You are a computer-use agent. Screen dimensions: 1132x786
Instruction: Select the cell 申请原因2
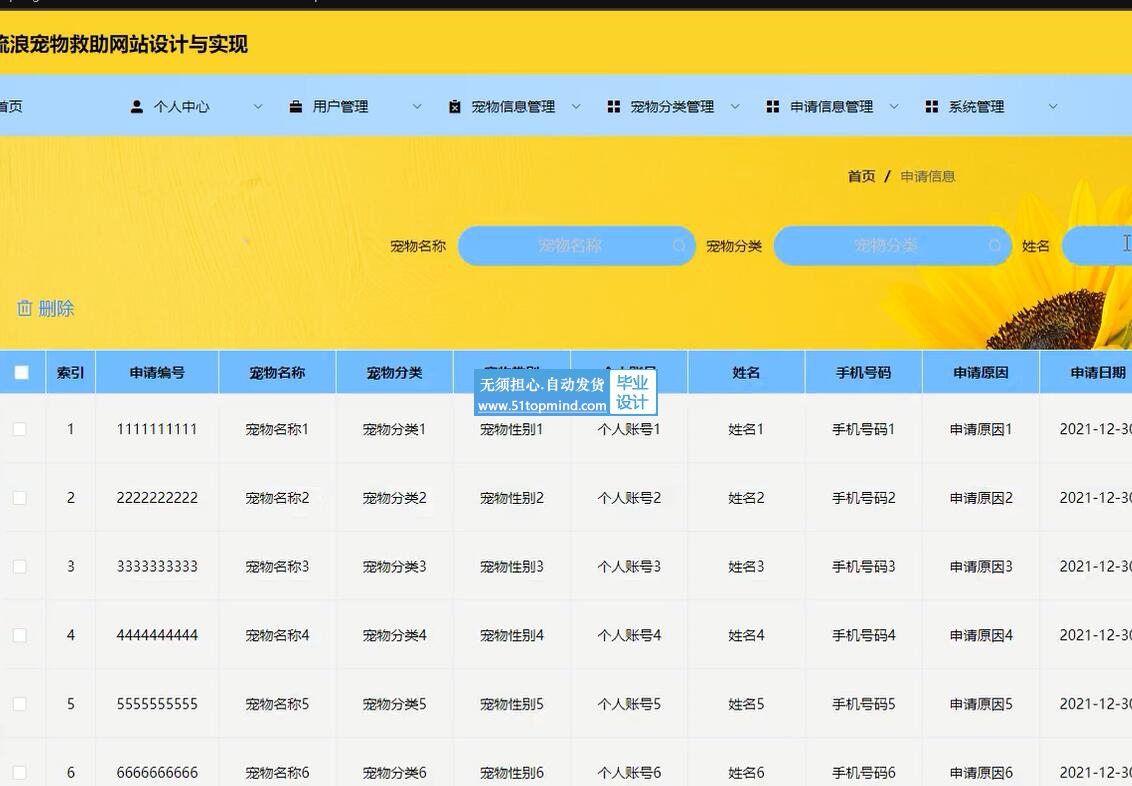click(981, 498)
